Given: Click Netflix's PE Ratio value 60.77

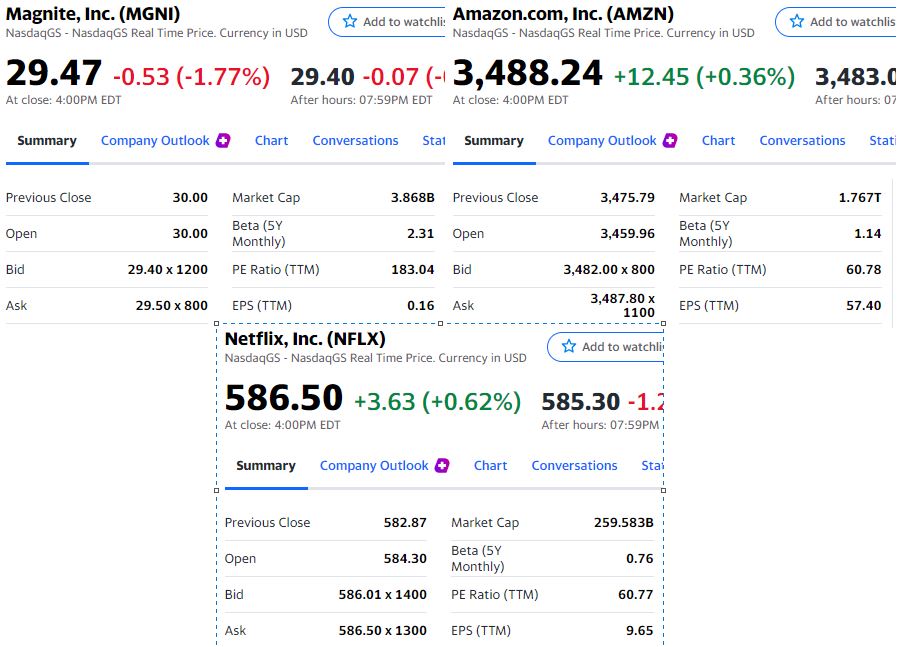Looking at the screenshot, I should pos(636,594).
